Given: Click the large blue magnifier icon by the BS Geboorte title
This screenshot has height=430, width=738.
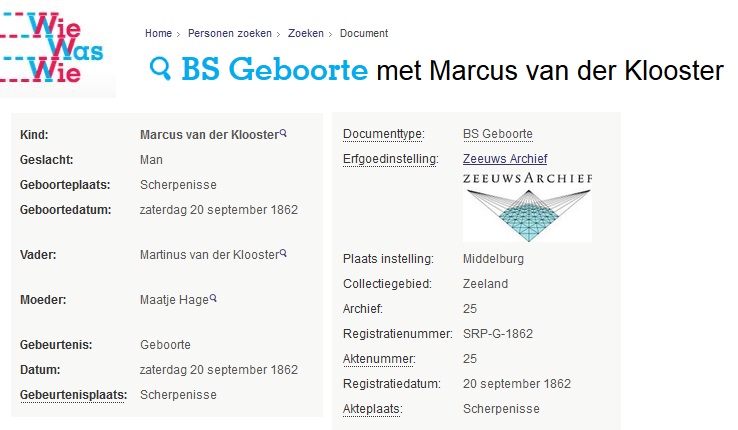Looking at the screenshot, I should (160, 69).
